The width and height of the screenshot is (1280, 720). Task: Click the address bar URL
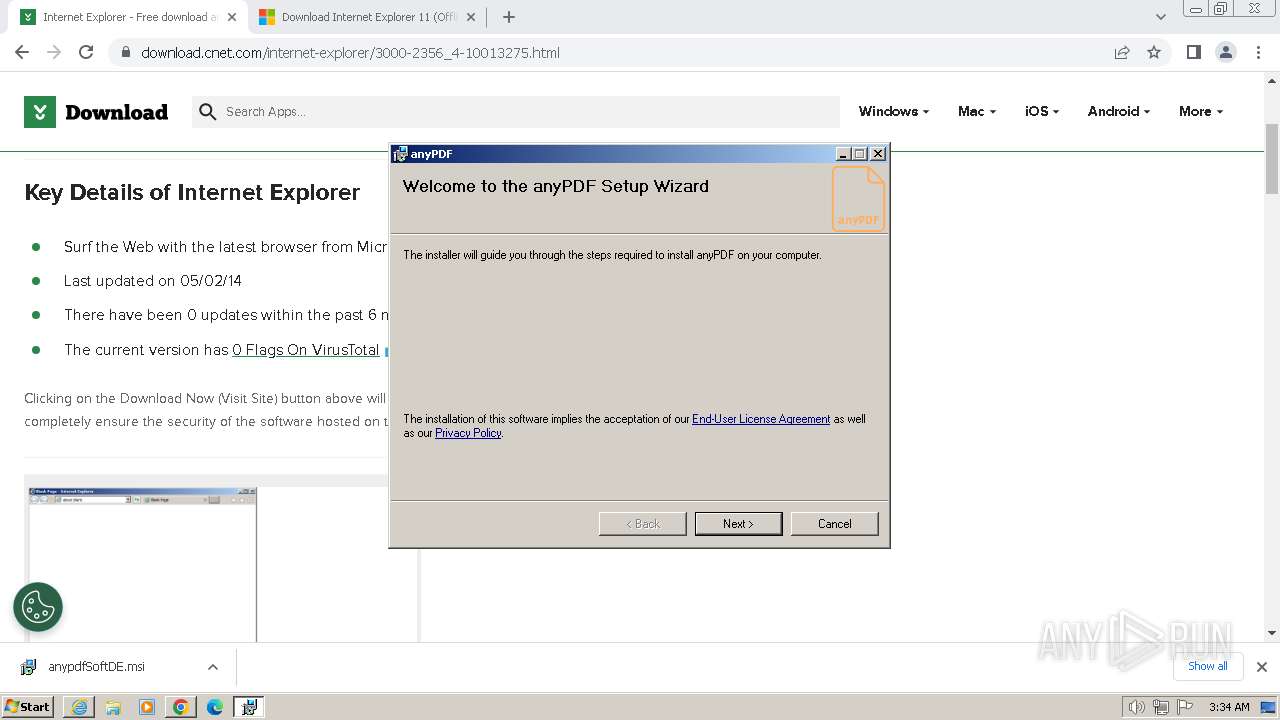click(x=350, y=53)
